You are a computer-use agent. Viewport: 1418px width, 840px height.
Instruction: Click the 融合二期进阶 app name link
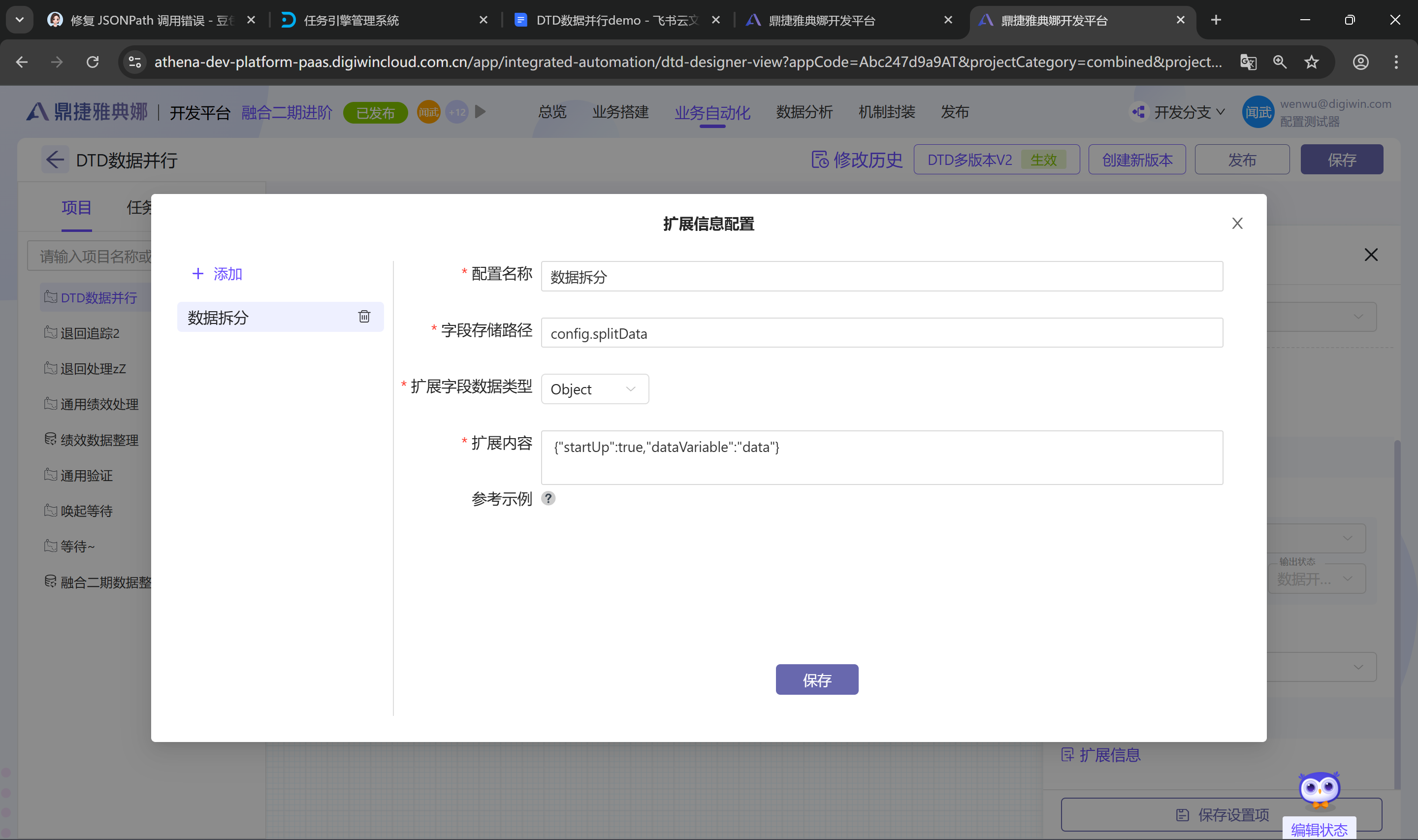coord(287,112)
